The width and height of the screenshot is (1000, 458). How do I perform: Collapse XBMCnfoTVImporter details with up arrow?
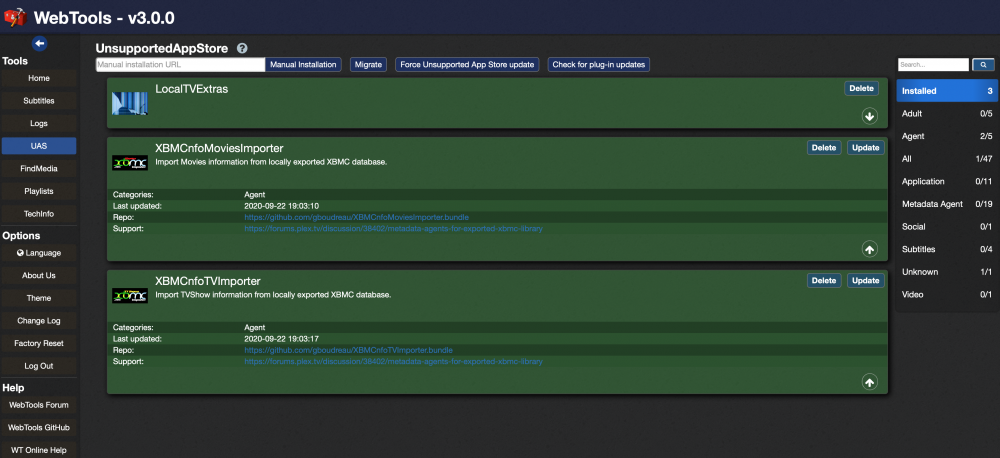pos(869,381)
